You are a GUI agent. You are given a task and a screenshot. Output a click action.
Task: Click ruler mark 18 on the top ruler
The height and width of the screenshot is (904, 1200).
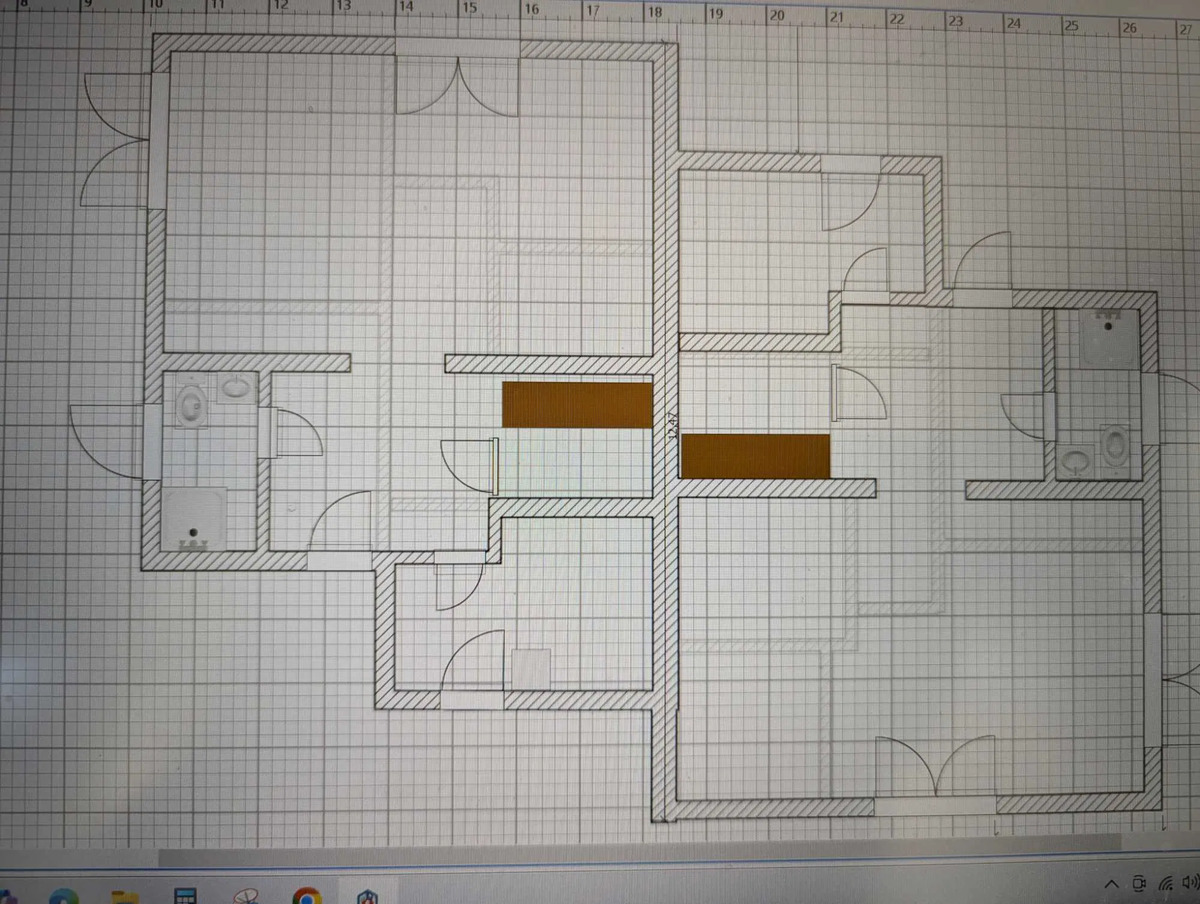coord(654,13)
